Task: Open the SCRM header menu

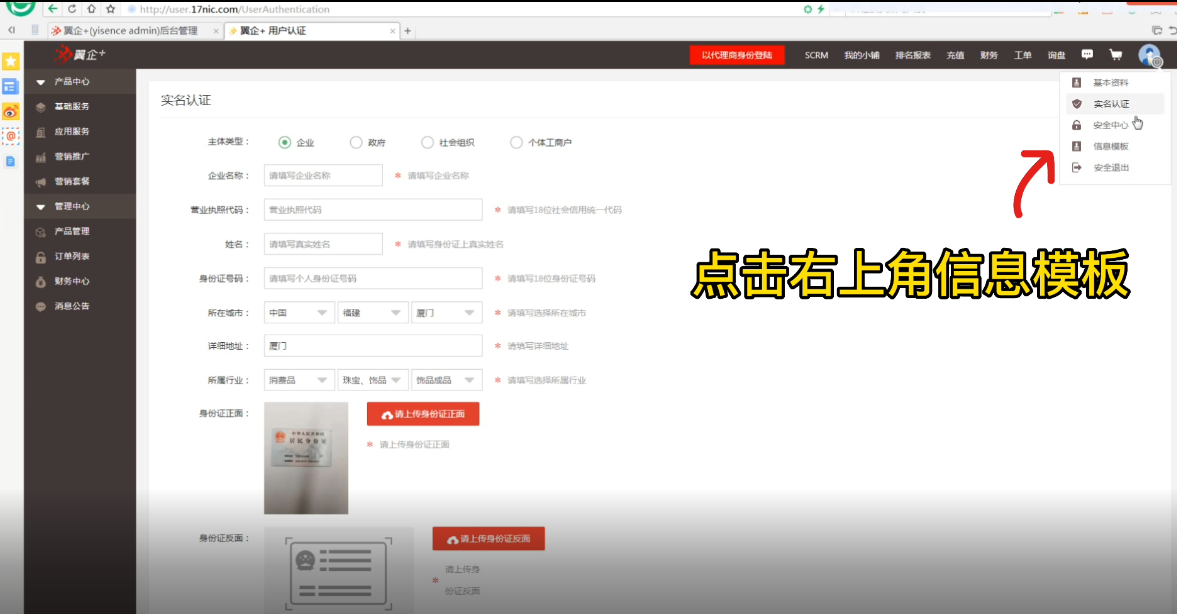Action: [816, 56]
